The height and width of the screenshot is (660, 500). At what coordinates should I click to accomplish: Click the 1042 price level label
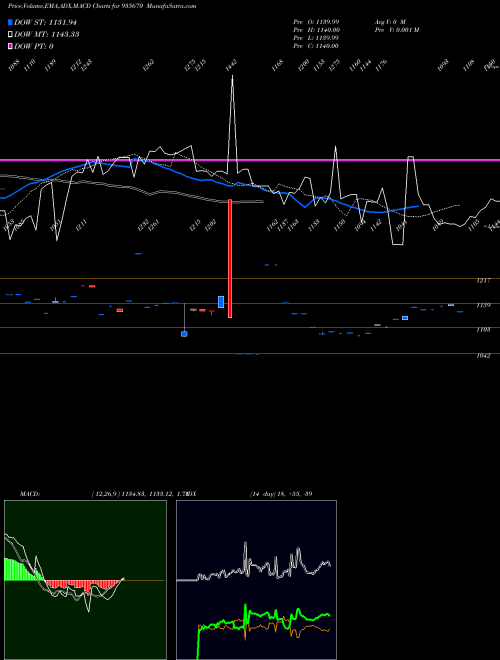483,356
